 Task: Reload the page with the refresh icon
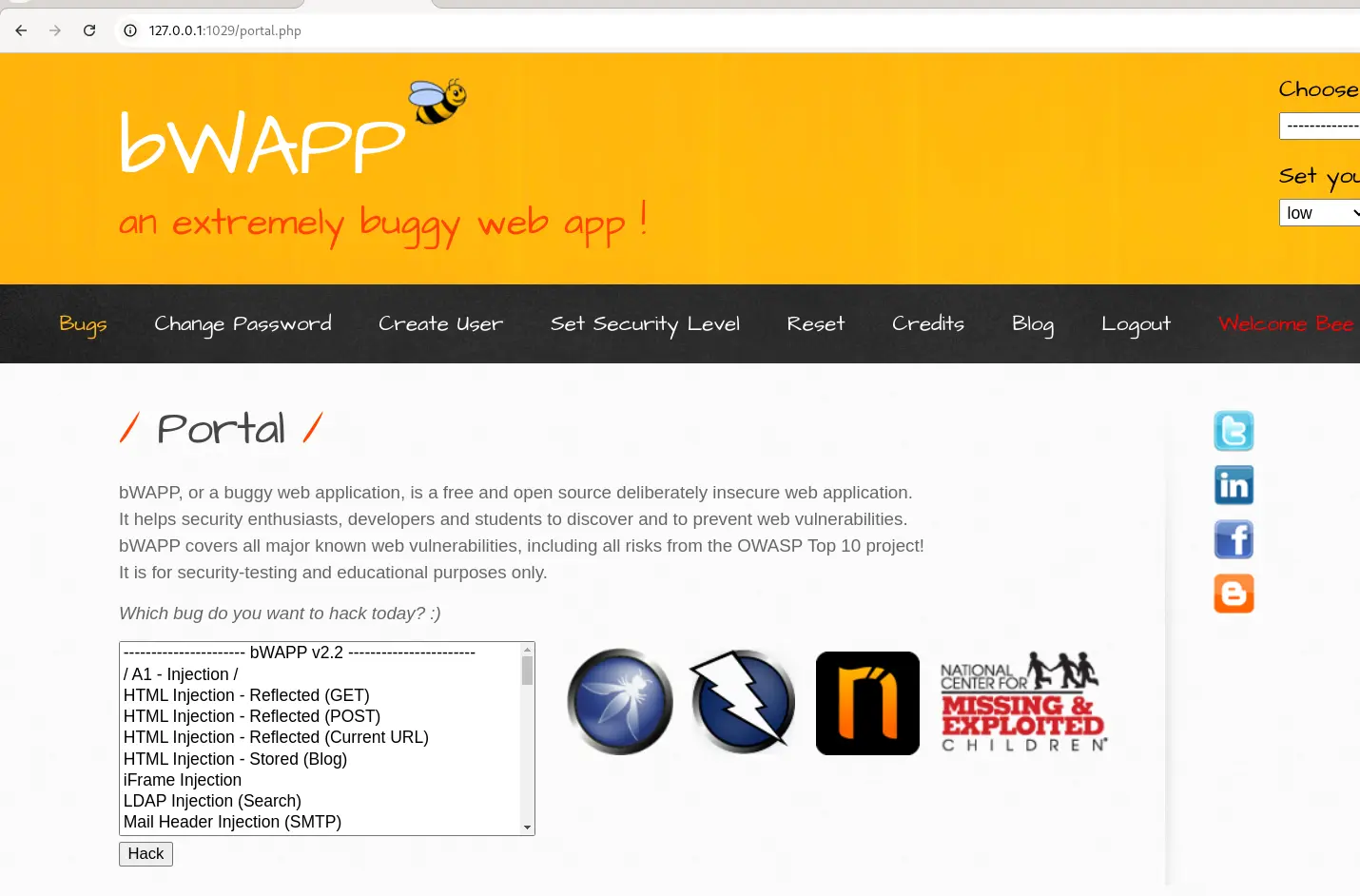pos(89,30)
